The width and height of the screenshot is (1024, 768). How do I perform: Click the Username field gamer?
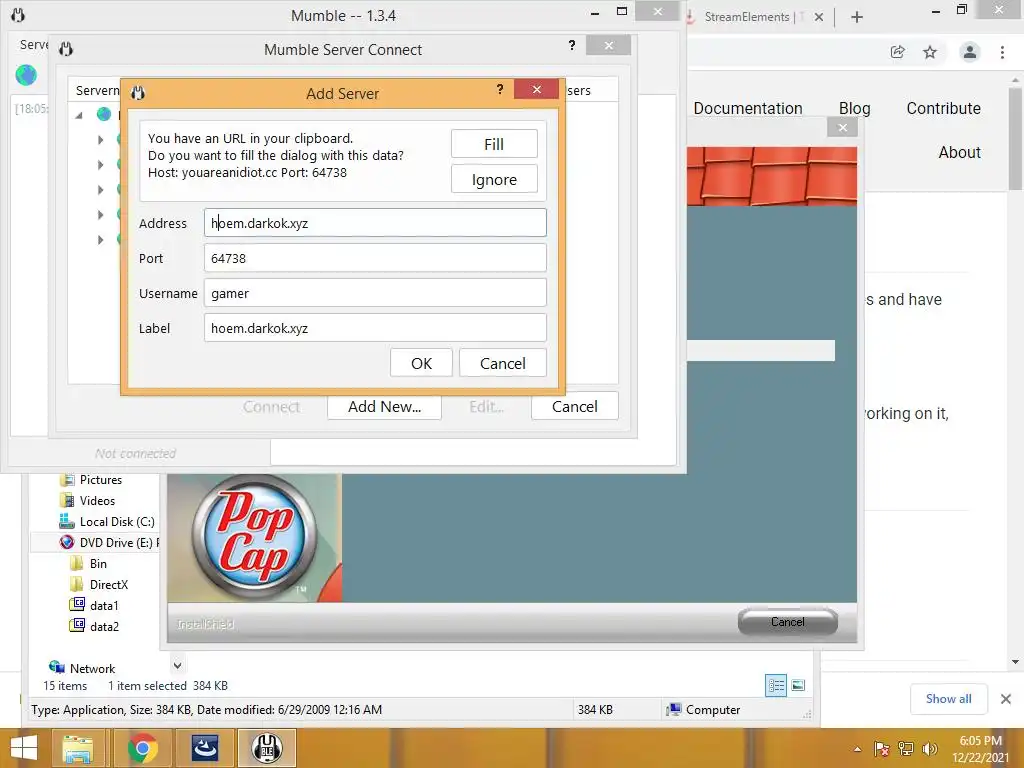(375, 293)
